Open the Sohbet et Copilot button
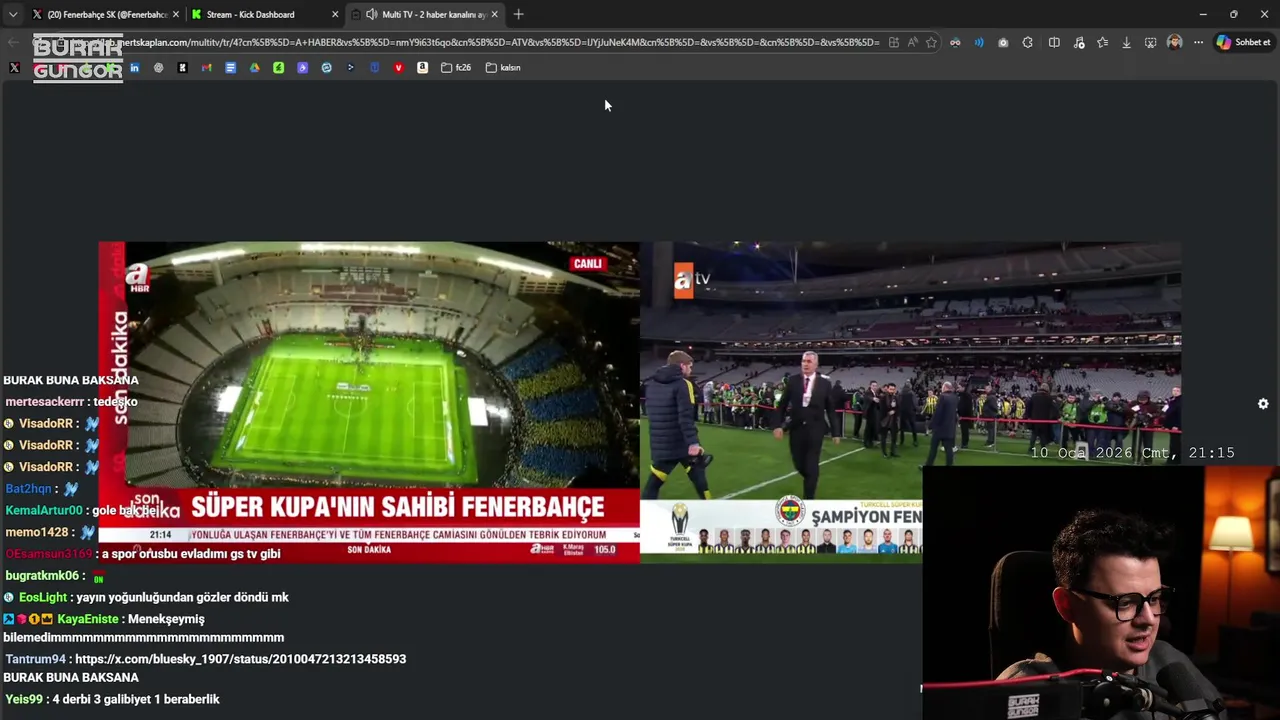1280x720 pixels. pos(1243,42)
